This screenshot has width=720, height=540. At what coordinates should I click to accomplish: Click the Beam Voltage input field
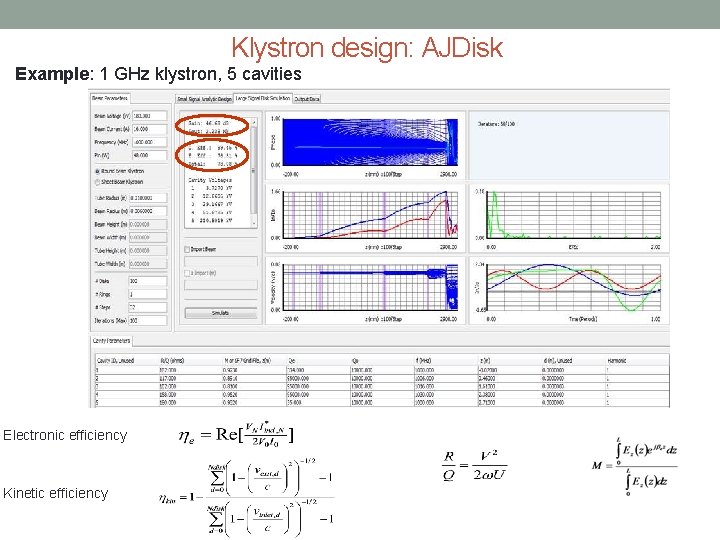tap(149, 116)
